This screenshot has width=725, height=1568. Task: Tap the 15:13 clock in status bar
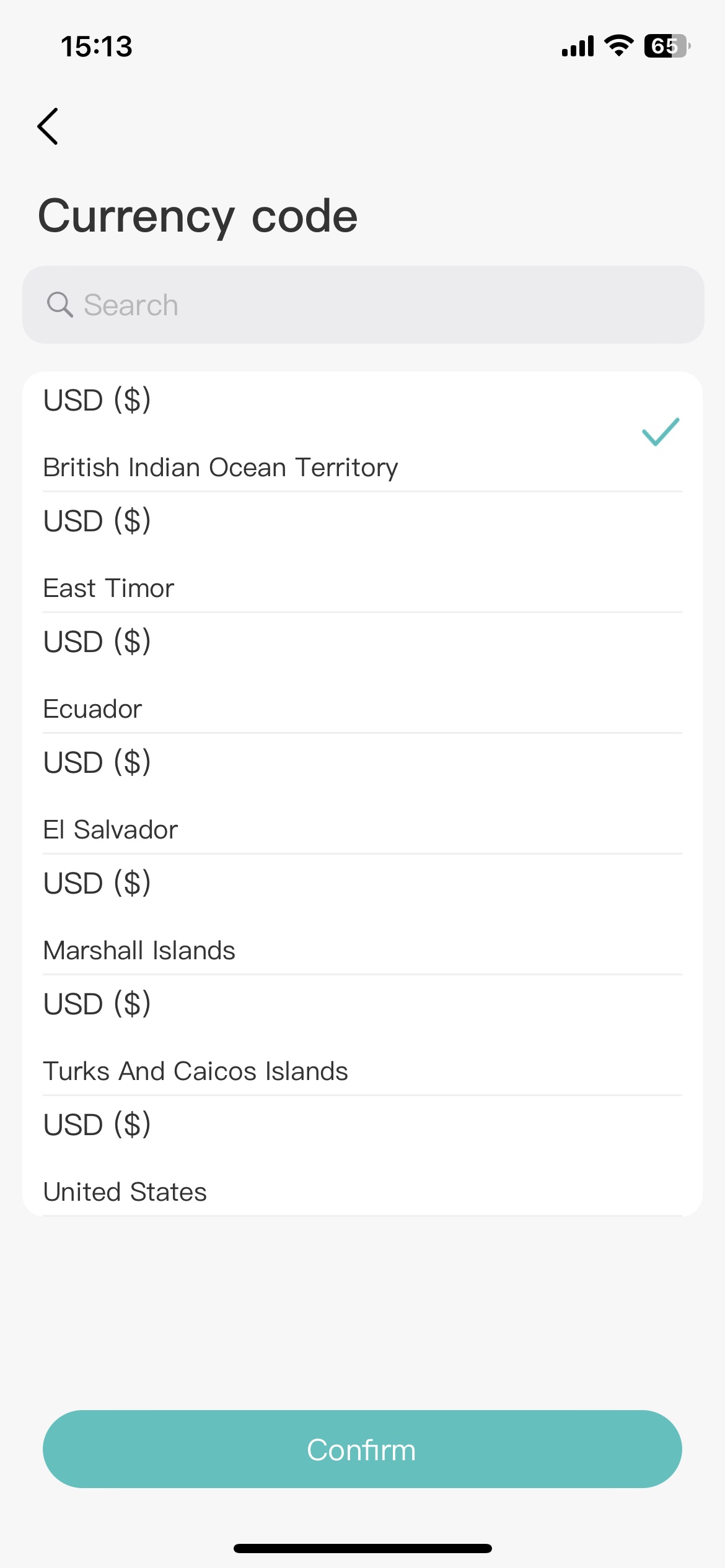coord(97,46)
